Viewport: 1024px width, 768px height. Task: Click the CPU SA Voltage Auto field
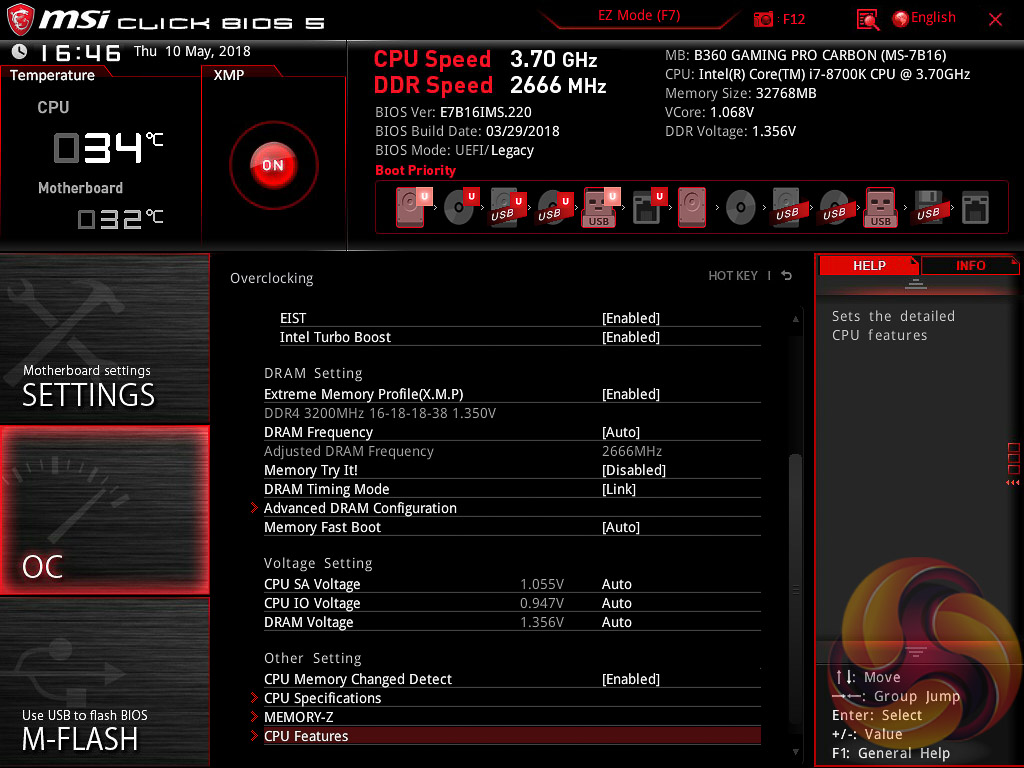pos(616,584)
